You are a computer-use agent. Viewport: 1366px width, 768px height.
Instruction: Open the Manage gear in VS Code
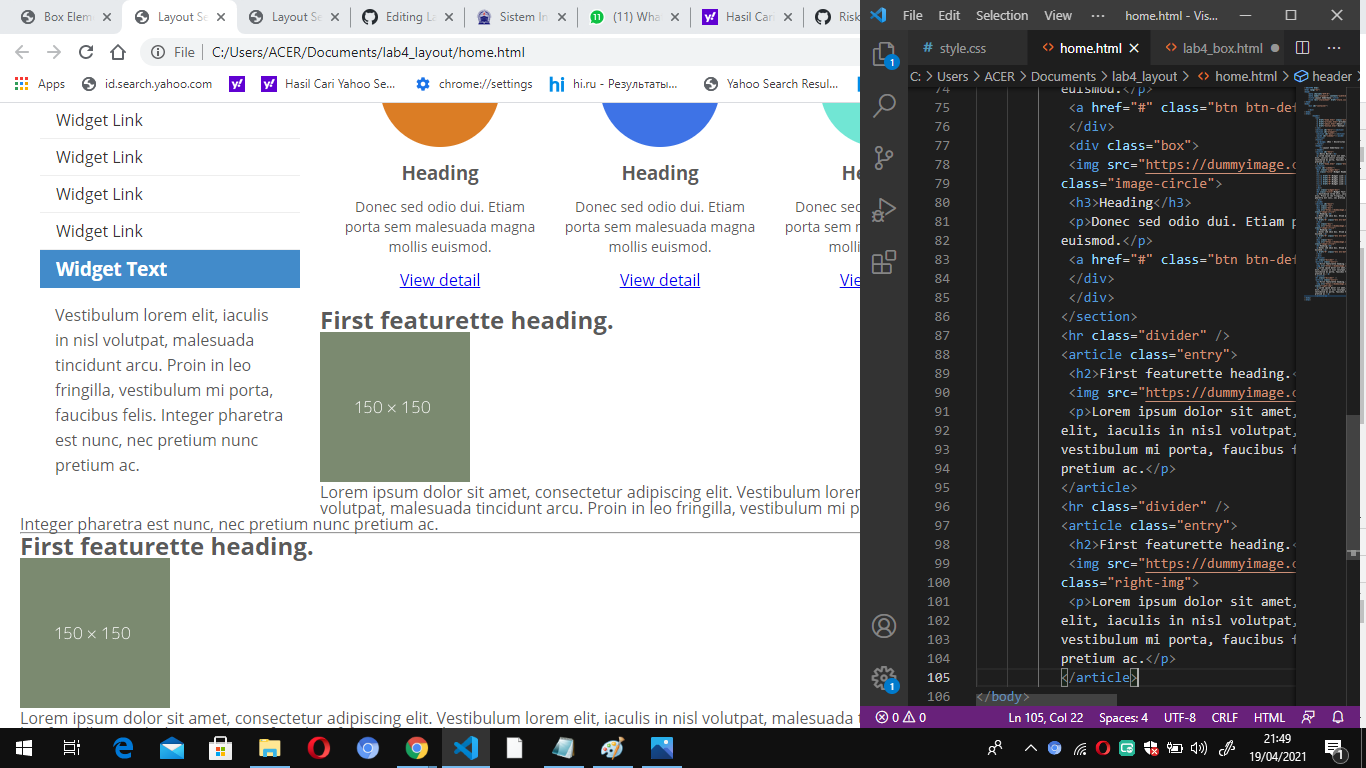click(883, 677)
